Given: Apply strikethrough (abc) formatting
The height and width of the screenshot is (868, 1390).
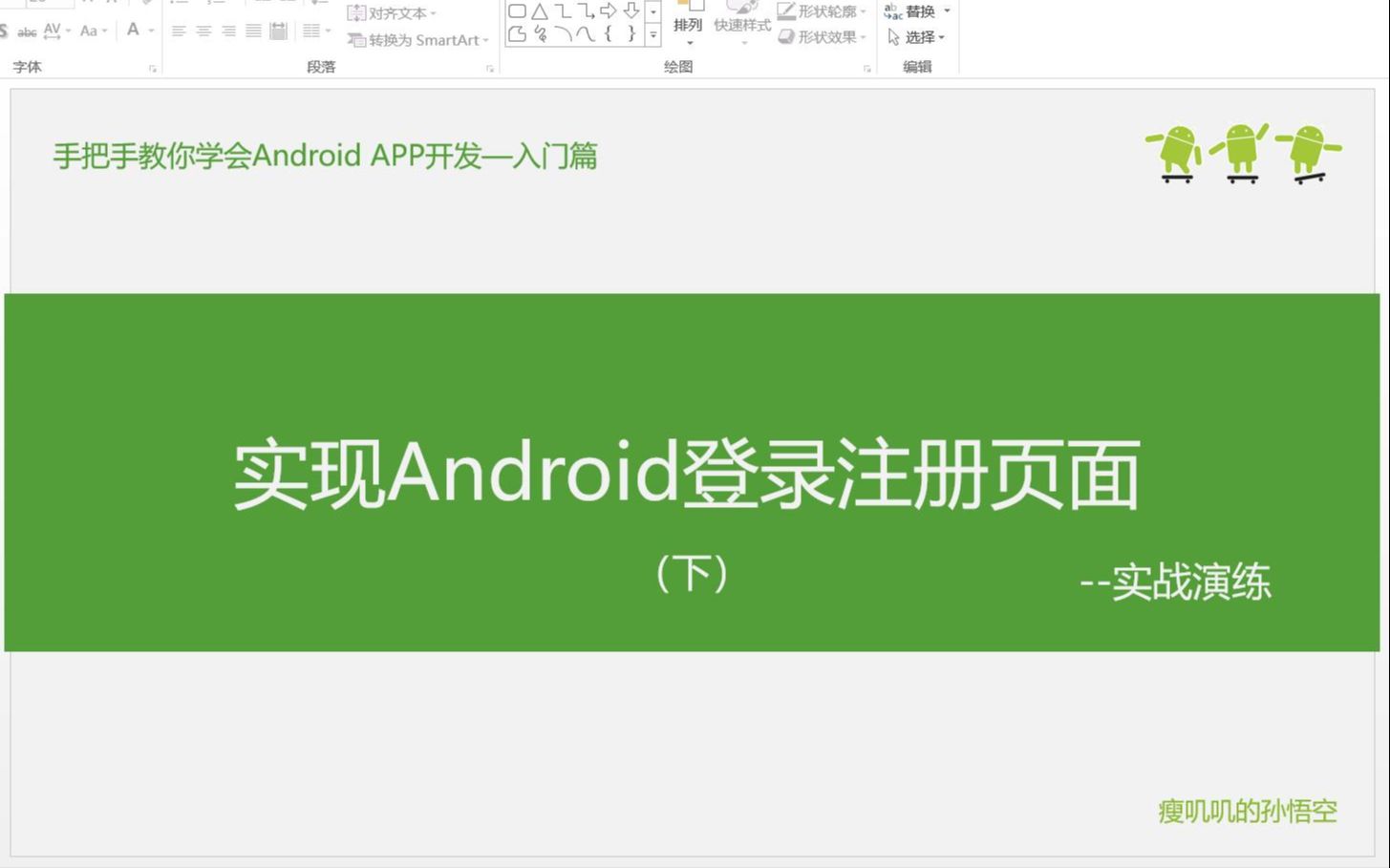Looking at the screenshot, I should coord(27,32).
